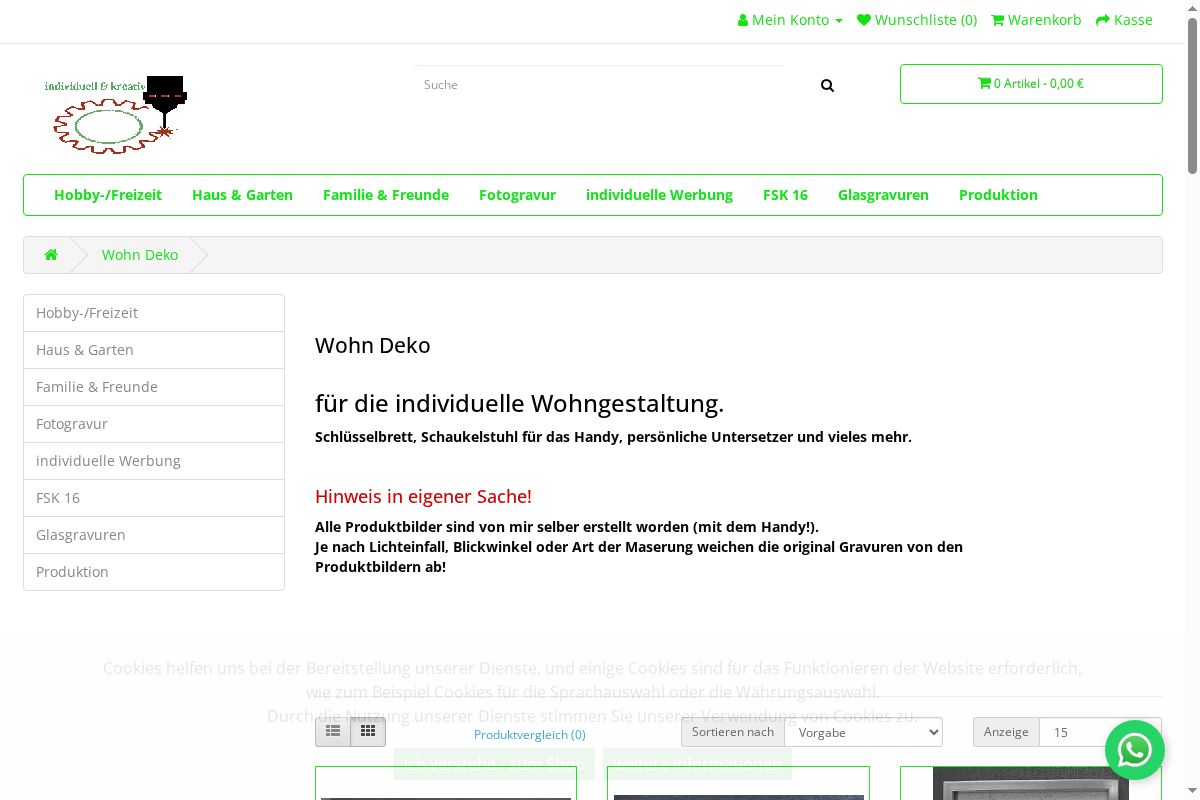The height and width of the screenshot is (800, 1200).
Task: Open FSK 16 in top menu
Action: pos(785,195)
